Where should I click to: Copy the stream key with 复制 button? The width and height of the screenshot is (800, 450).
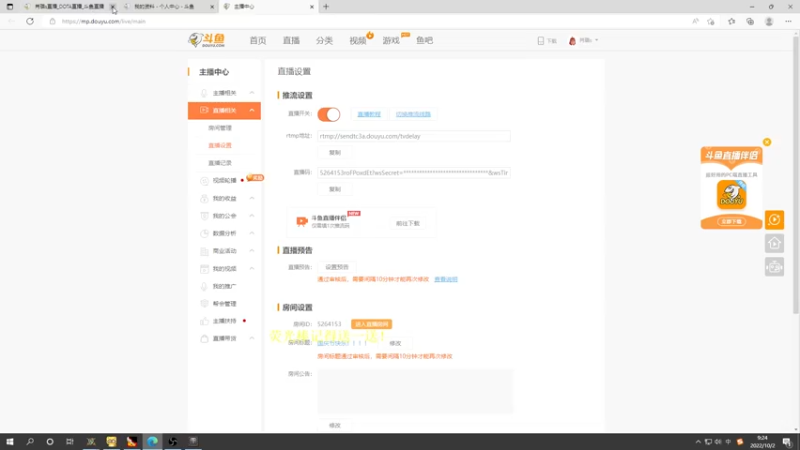[335, 189]
